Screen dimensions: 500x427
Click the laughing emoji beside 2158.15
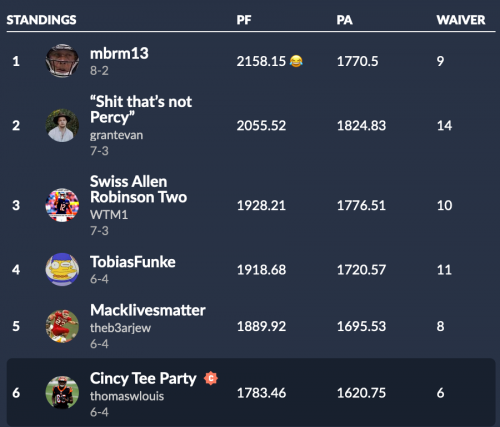coord(296,61)
